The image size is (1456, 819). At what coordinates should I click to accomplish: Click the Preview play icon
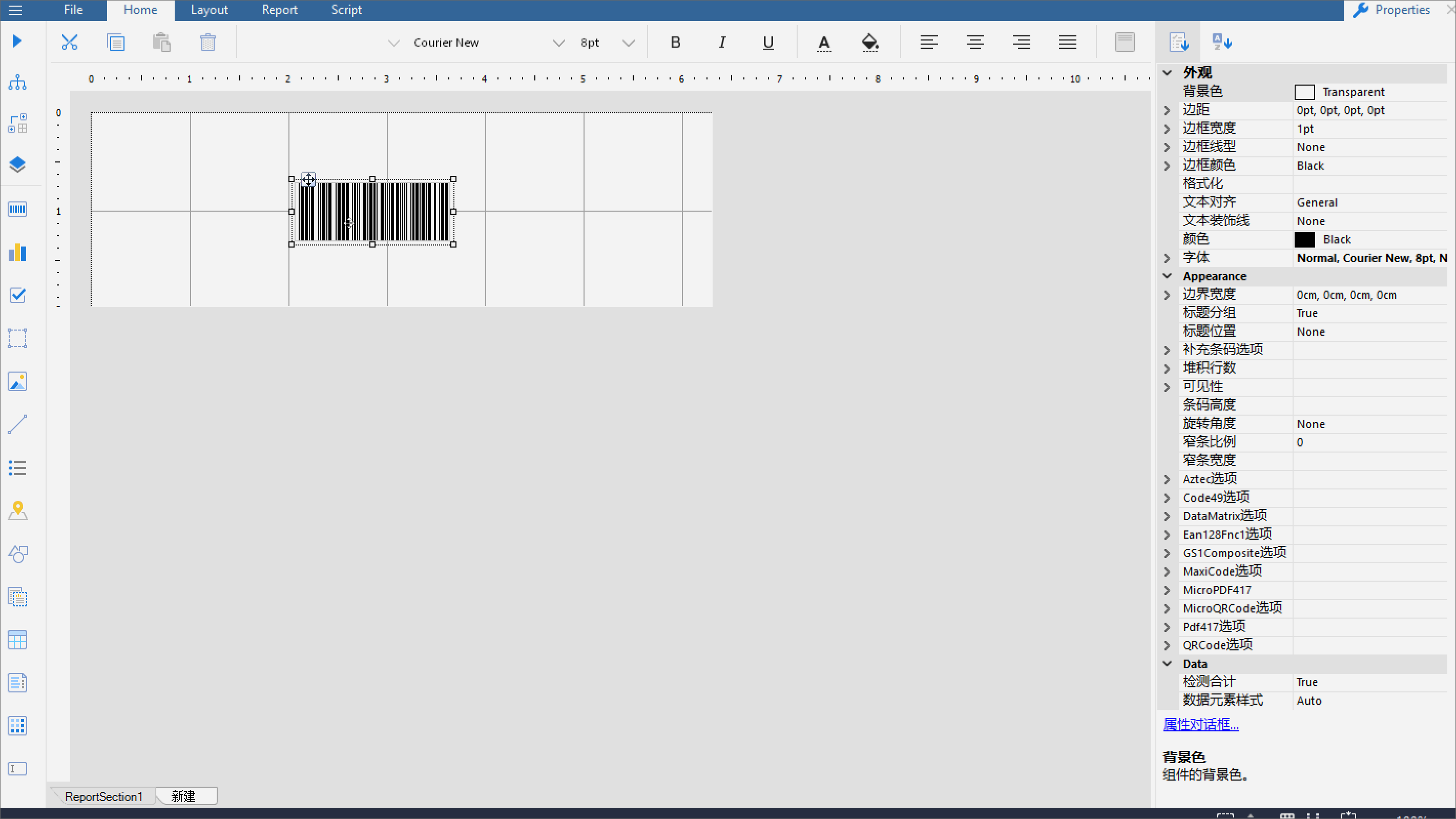(17, 42)
